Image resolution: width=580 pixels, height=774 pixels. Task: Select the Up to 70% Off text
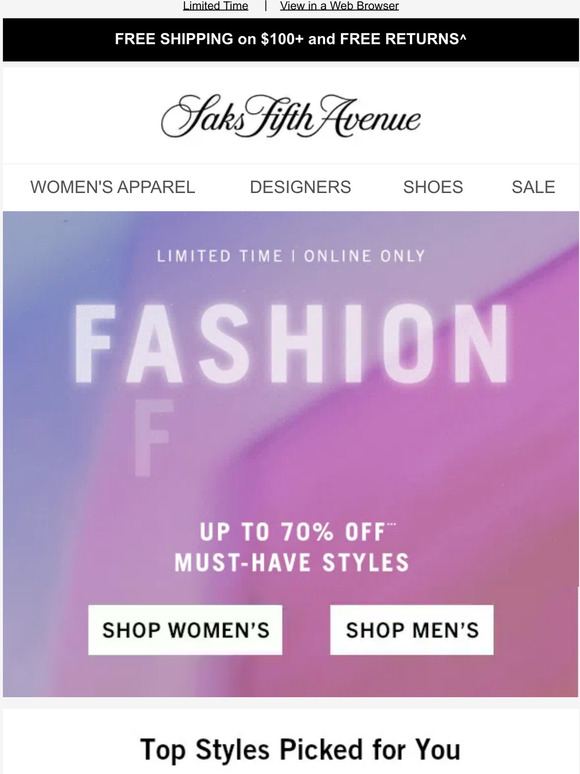pyautogui.click(x=292, y=532)
